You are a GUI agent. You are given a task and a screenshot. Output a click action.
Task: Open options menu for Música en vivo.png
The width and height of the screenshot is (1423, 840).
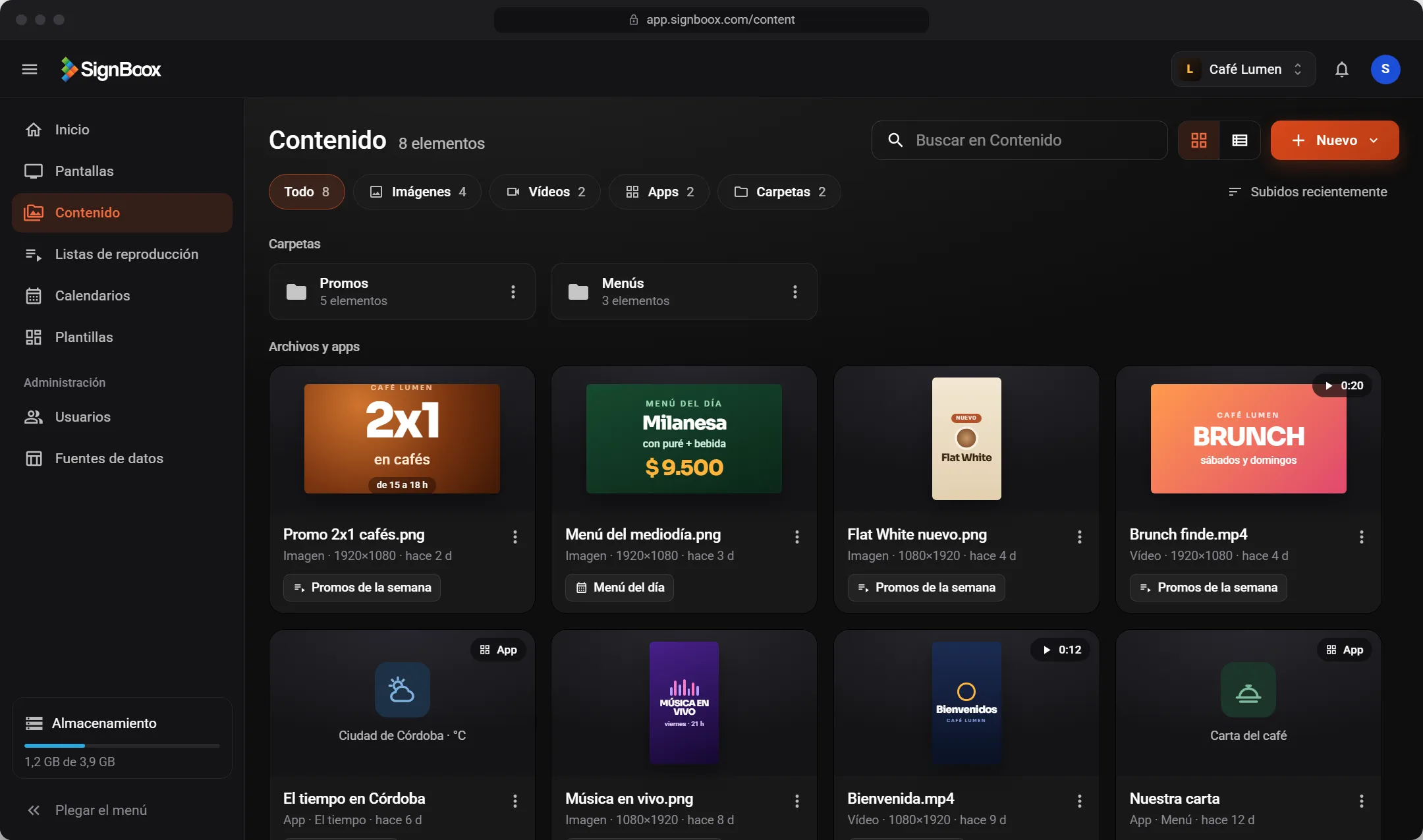(x=797, y=801)
